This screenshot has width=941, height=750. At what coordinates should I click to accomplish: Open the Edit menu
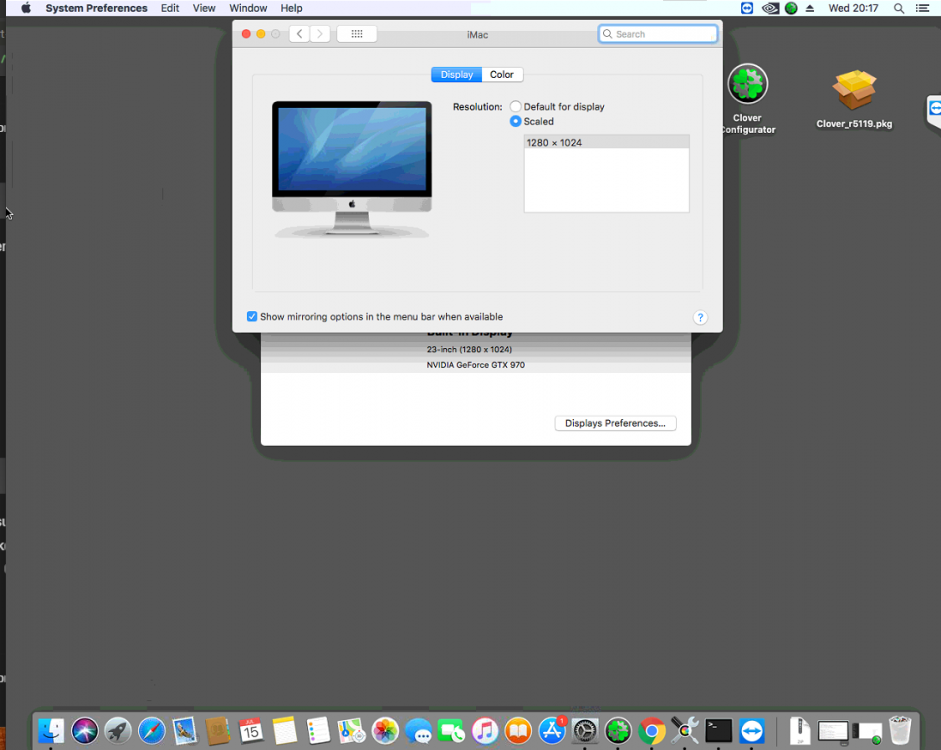point(170,8)
